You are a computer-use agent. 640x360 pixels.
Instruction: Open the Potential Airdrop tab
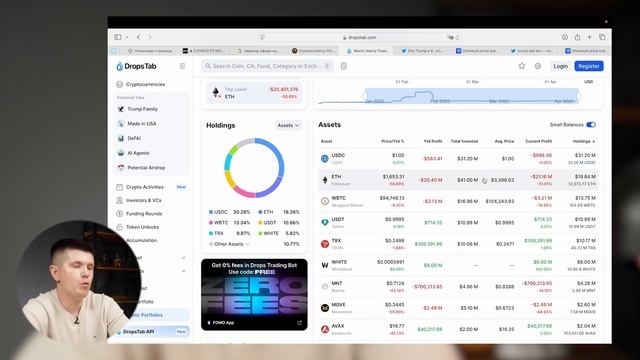(146, 168)
